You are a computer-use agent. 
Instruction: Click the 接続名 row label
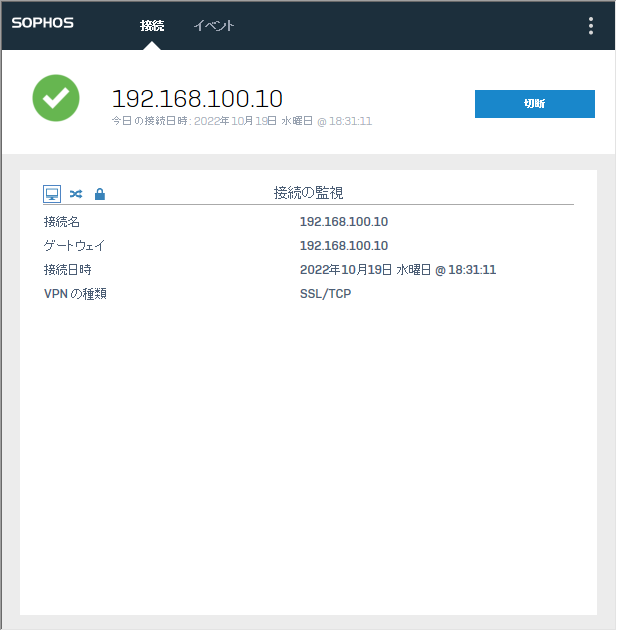[x=61, y=222]
